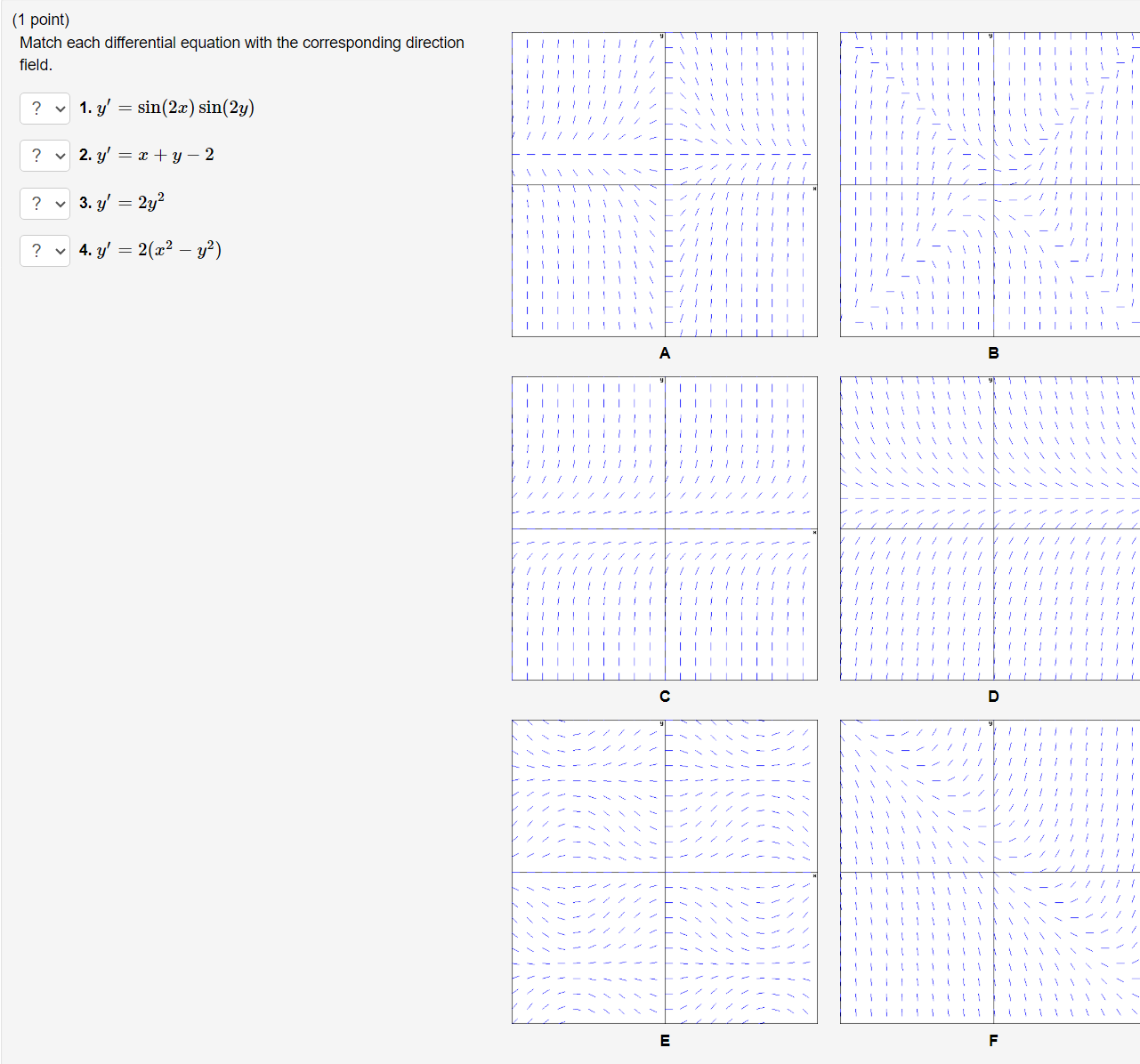Click the (1 point) heading text
1140x1064 pixels.
(x=41, y=19)
